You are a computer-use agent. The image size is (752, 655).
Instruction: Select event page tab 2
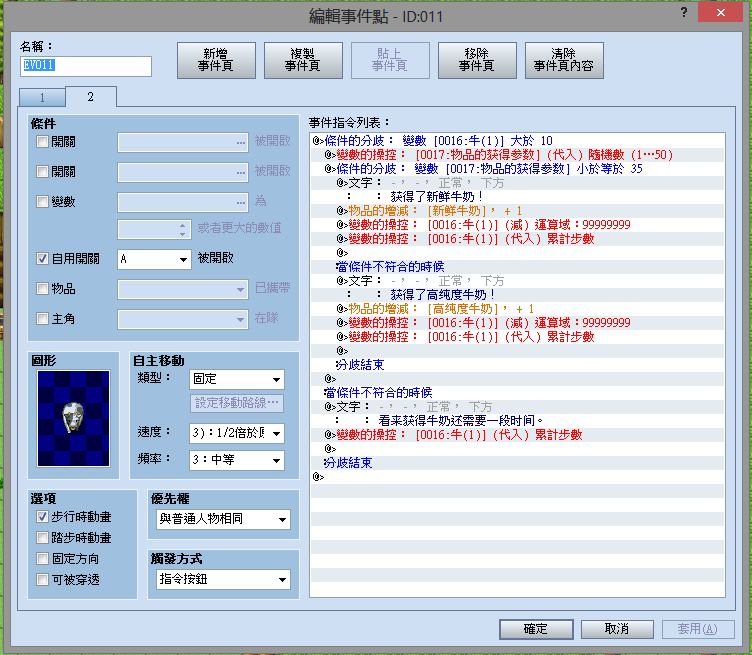point(91,97)
